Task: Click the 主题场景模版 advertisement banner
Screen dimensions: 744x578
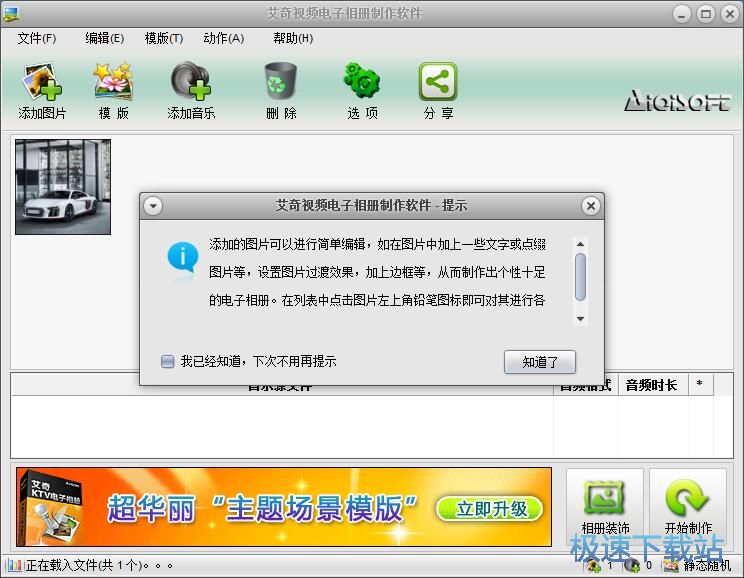Action: 284,507
